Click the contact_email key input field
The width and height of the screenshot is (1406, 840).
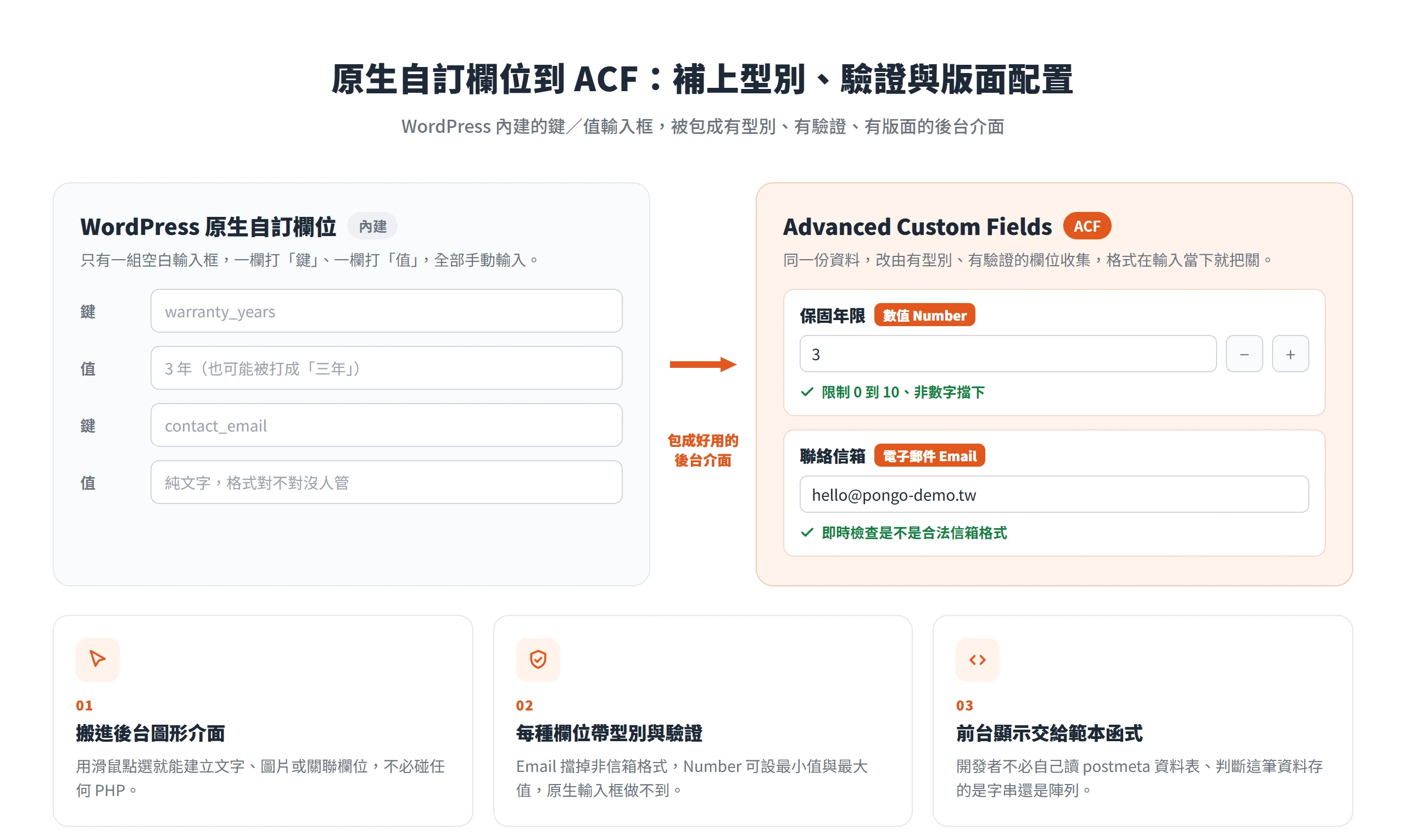click(386, 425)
